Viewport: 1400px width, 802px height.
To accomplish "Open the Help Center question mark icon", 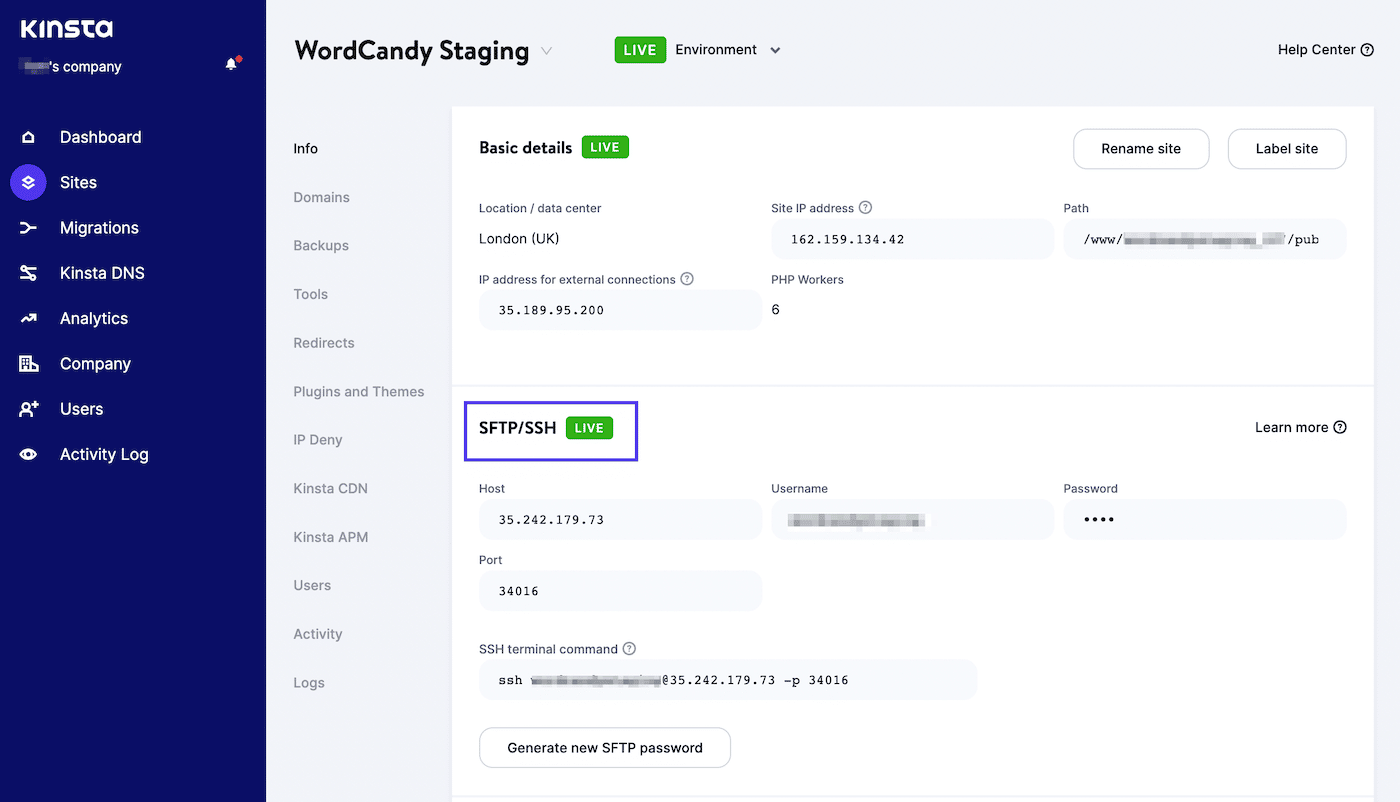I will (1367, 49).
